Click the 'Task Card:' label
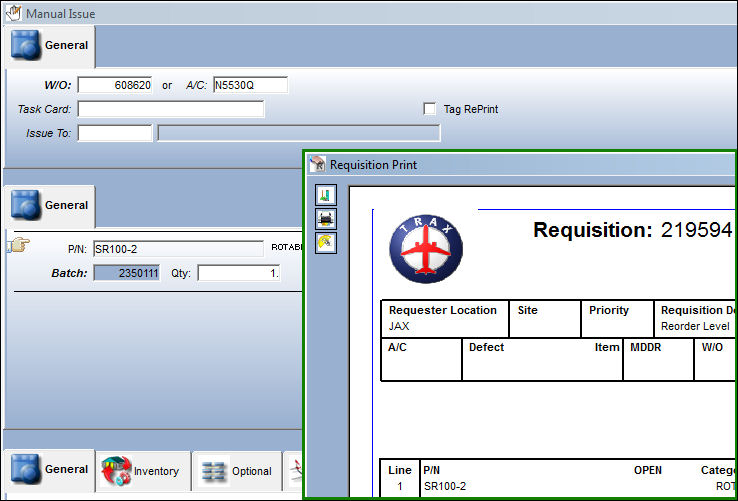 coord(44,109)
